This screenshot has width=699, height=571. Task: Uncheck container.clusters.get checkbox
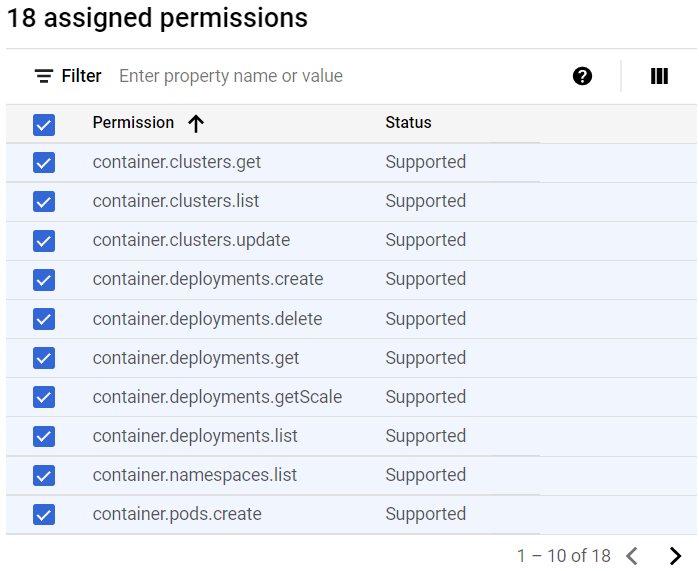(x=44, y=163)
